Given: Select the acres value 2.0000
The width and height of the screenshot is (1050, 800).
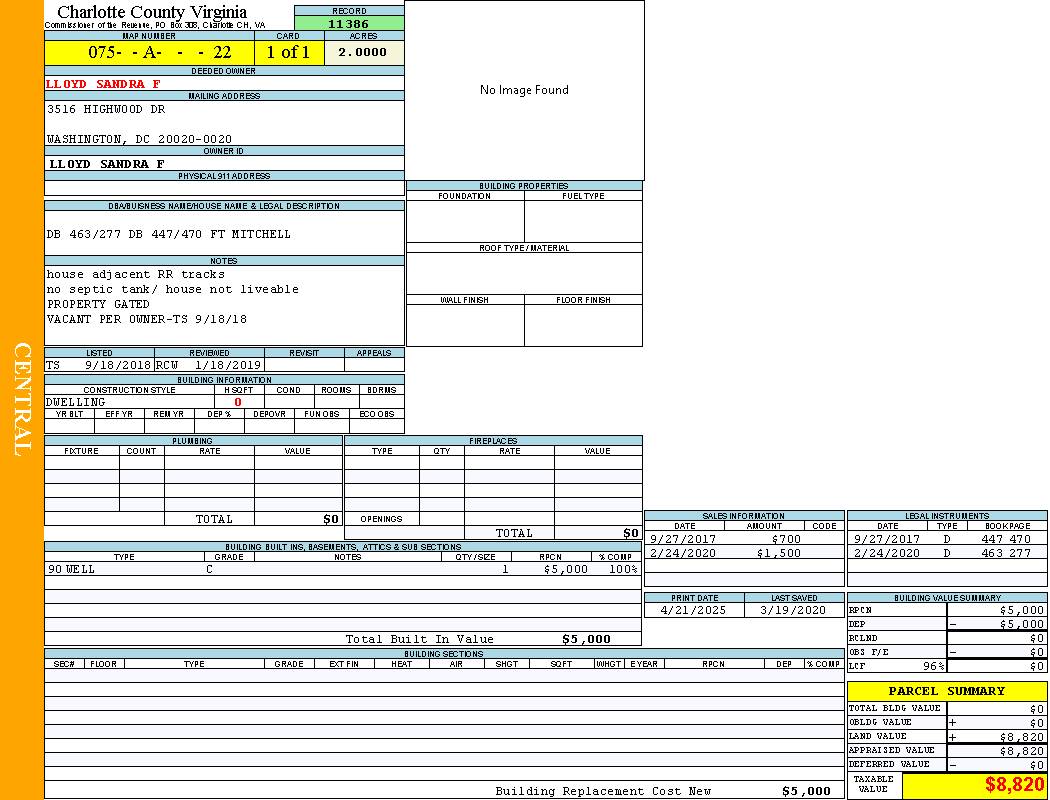Looking at the screenshot, I should point(363,53).
